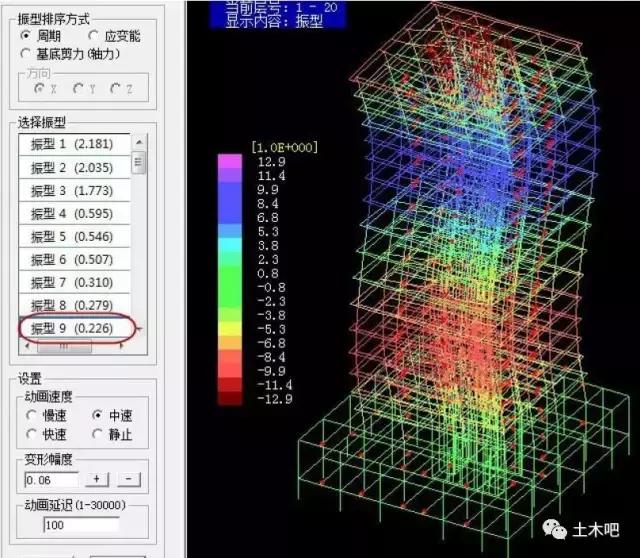Viewport: 640px width, 558px height.
Task: Select 基底剪力(轴力) sorting option
Action: (25, 53)
